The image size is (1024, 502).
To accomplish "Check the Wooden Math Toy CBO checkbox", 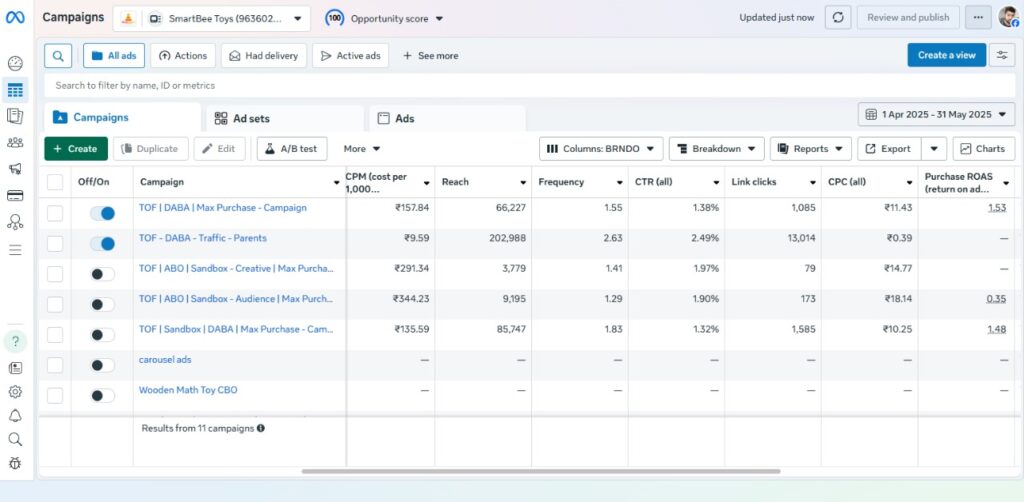I will (x=55, y=395).
